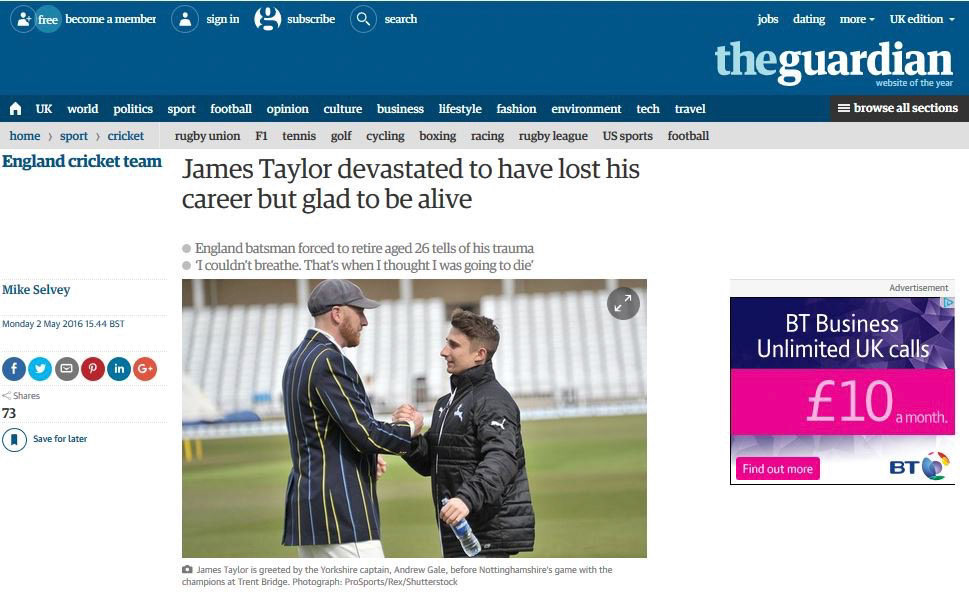Expand the article photo to fullscreen
This screenshot has width=969, height=599.
[x=623, y=303]
